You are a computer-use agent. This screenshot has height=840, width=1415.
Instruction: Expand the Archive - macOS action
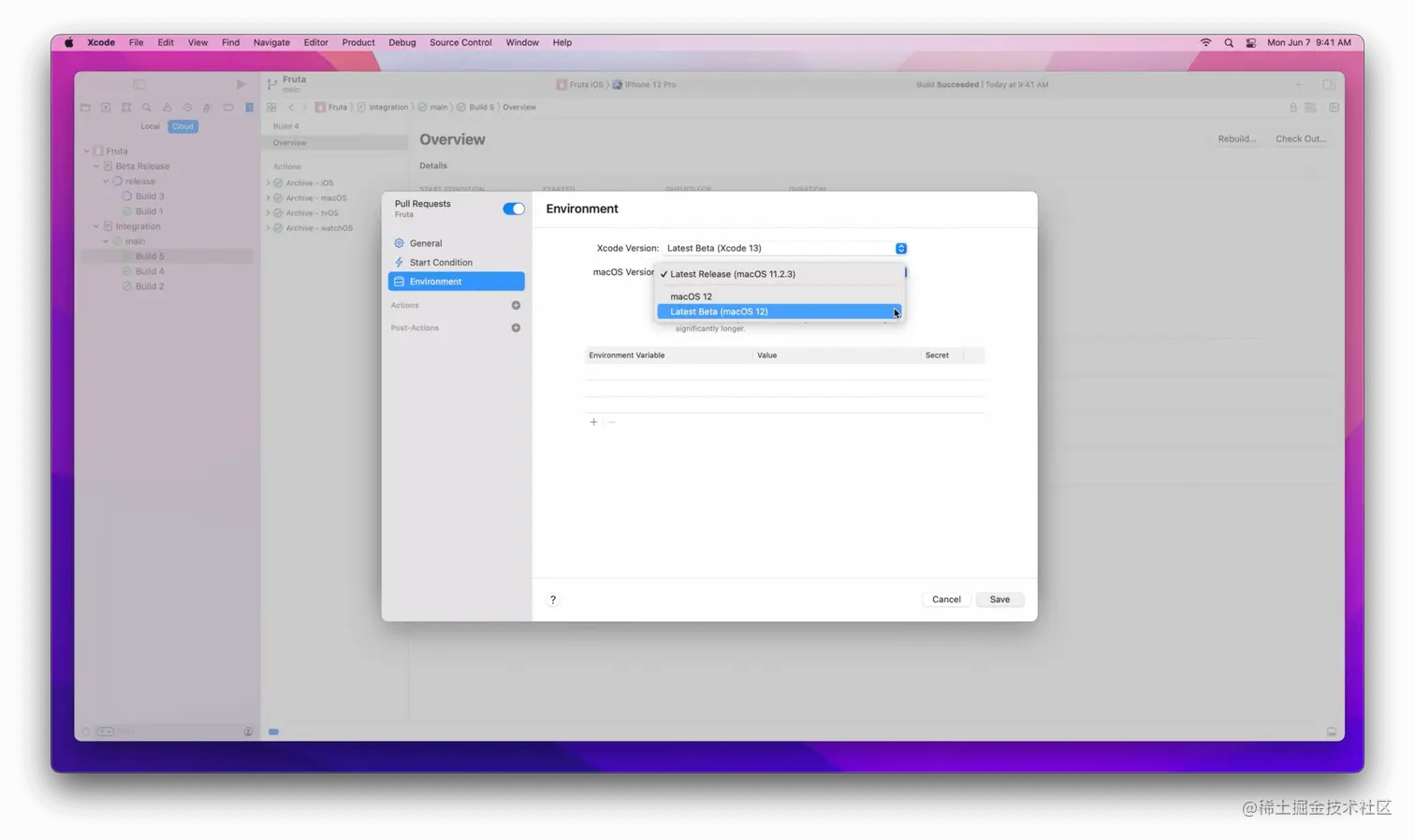[269, 198]
